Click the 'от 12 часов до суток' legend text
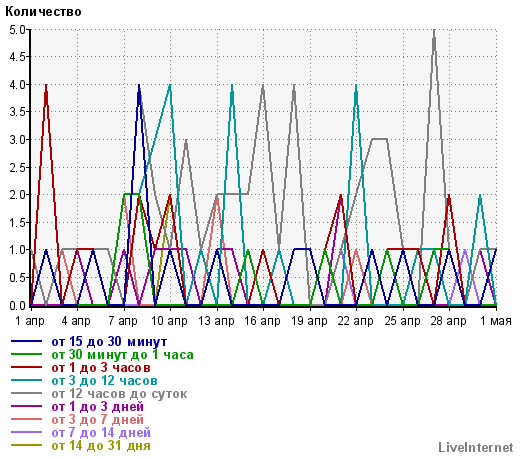 coord(119,394)
